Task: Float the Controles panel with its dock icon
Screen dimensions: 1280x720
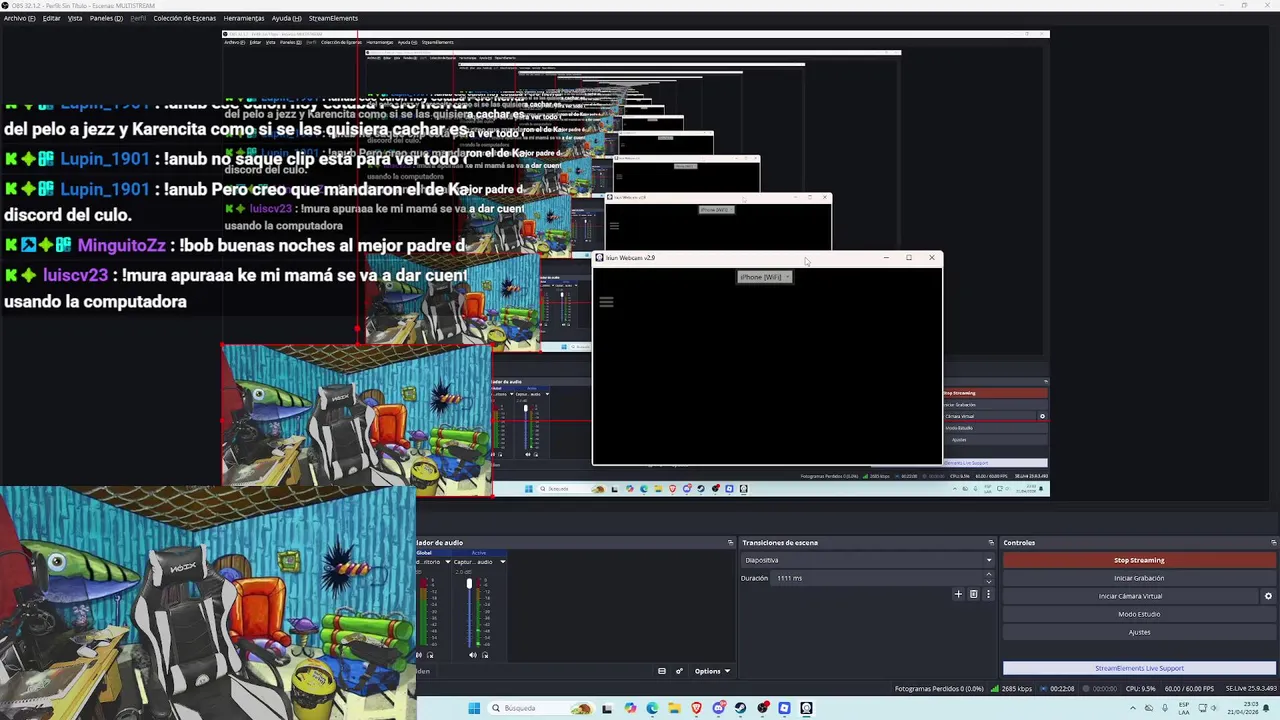Action: [1273, 543]
